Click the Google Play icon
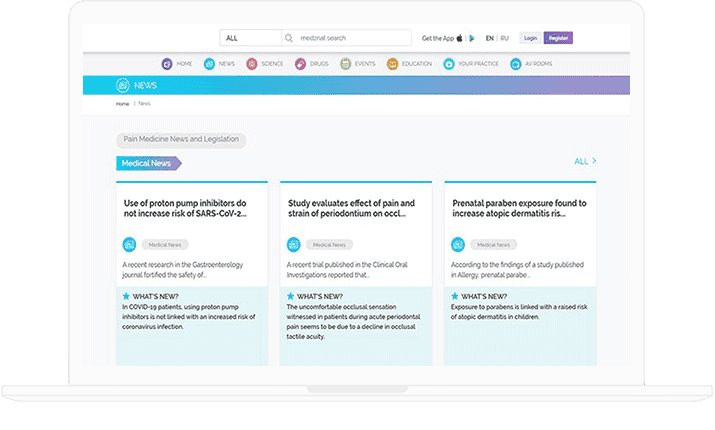This screenshot has height=430, width=715. click(x=472, y=38)
